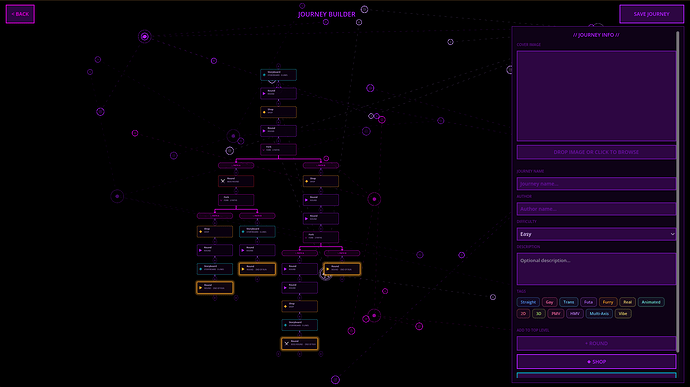Select the Drop node between the first two Round nodes
This screenshot has width=690, height=387.
(x=278, y=112)
